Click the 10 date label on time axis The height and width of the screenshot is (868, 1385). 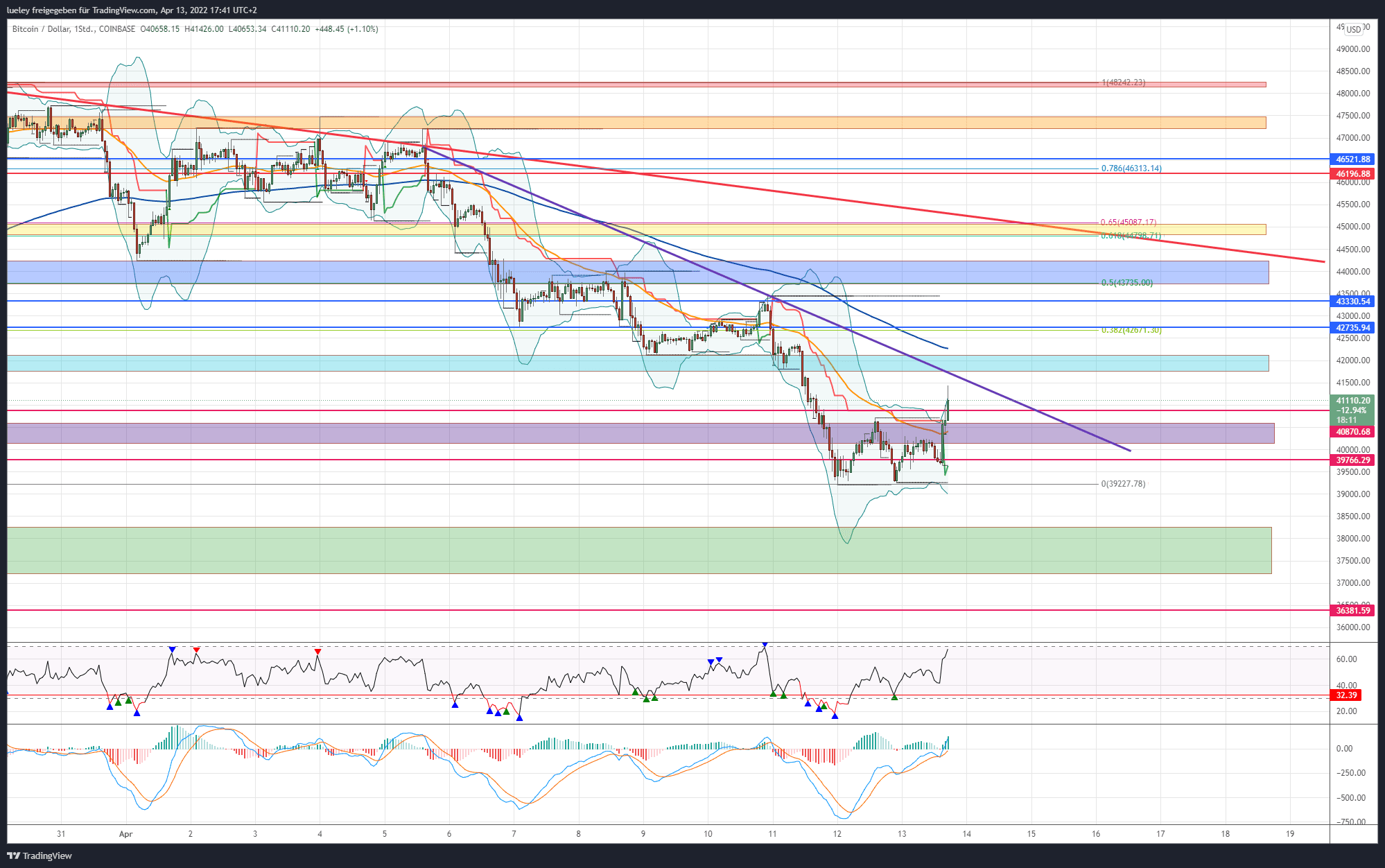pos(708,834)
